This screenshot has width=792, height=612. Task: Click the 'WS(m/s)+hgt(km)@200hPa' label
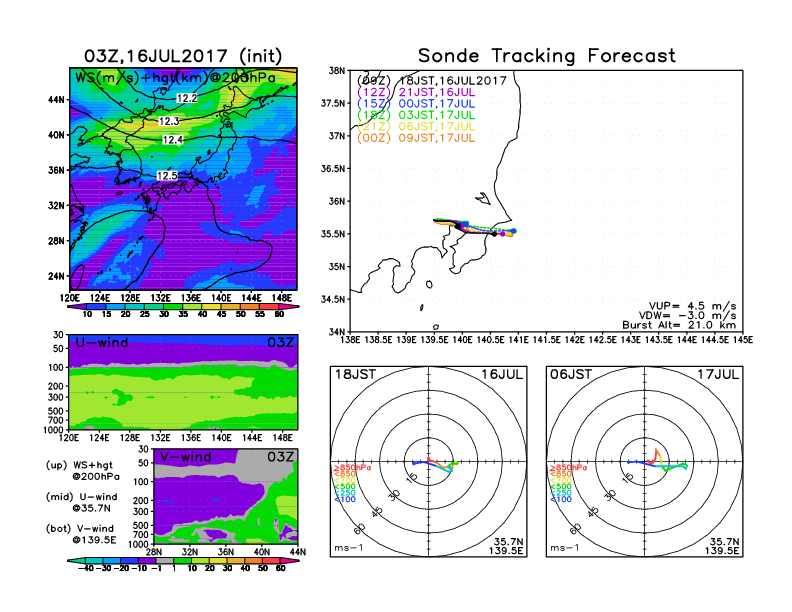click(x=175, y=78)
